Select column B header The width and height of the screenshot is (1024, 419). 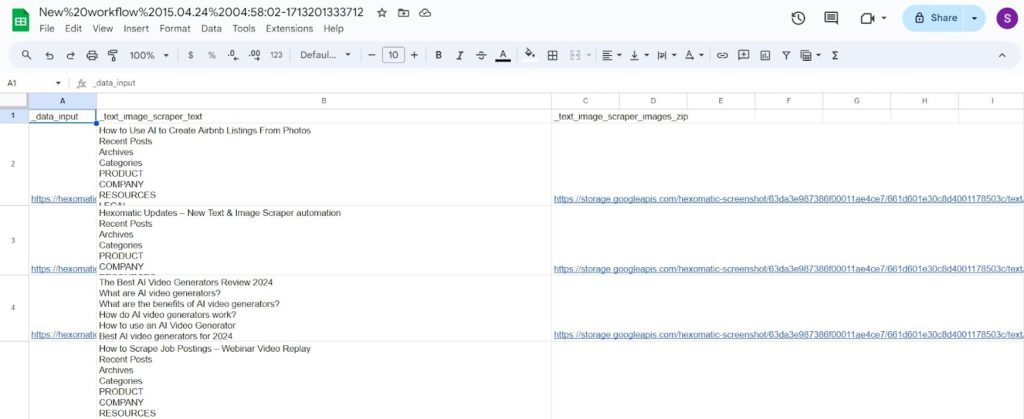pyautogui.click(x=324, y=101)
